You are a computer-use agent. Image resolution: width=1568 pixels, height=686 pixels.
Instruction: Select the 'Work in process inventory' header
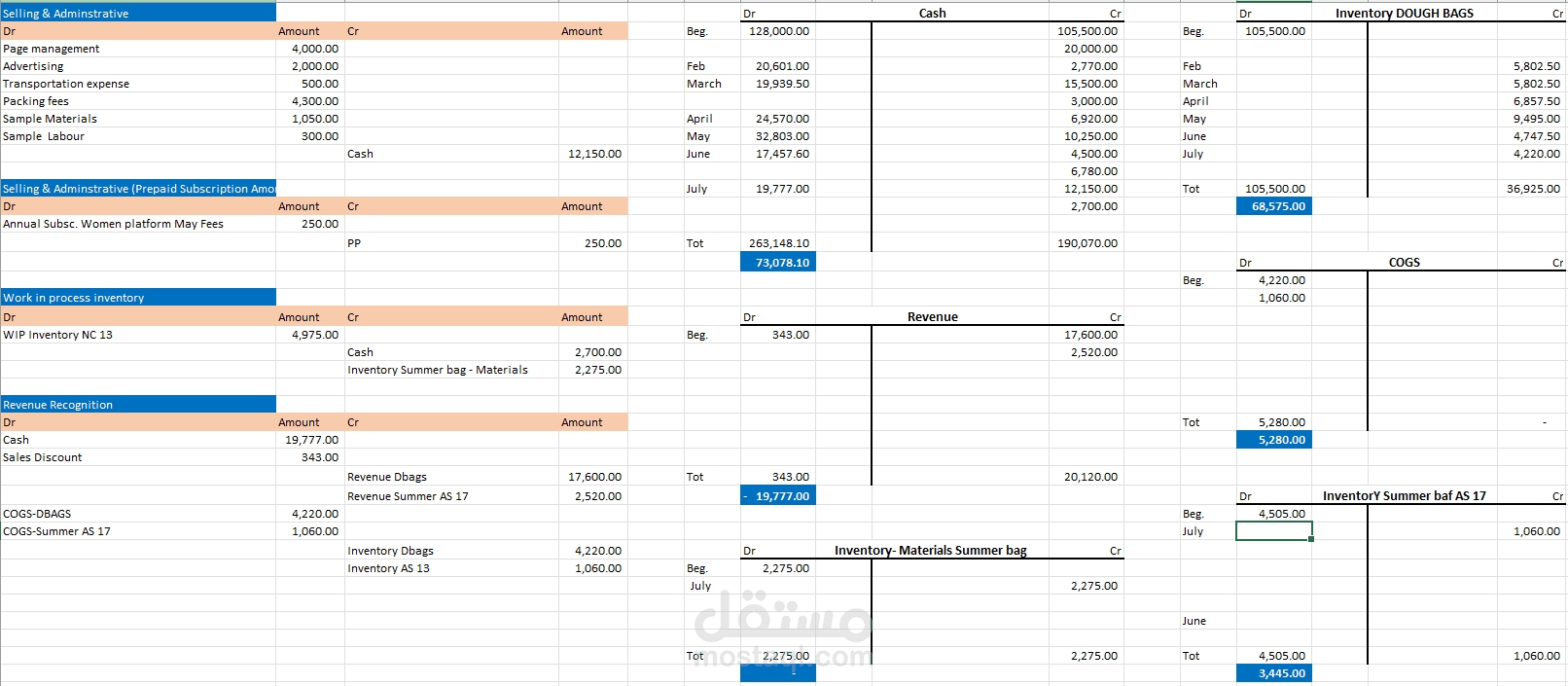(x=138, y=298)
